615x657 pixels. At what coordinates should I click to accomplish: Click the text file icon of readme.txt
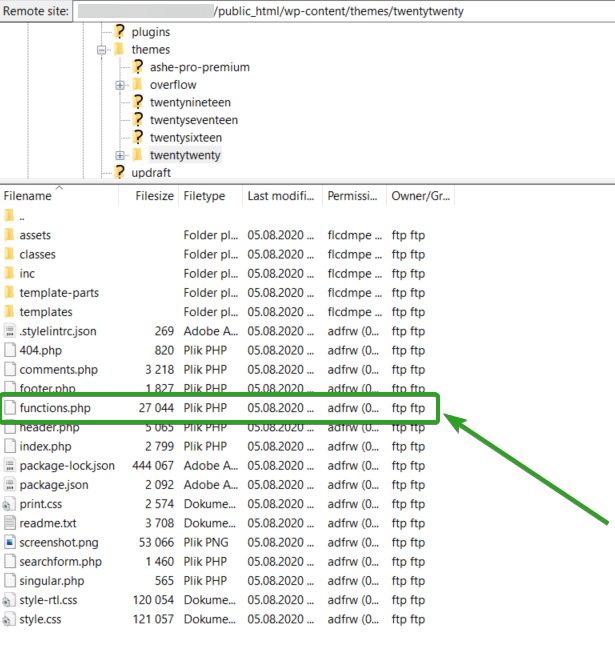[10, 523]
